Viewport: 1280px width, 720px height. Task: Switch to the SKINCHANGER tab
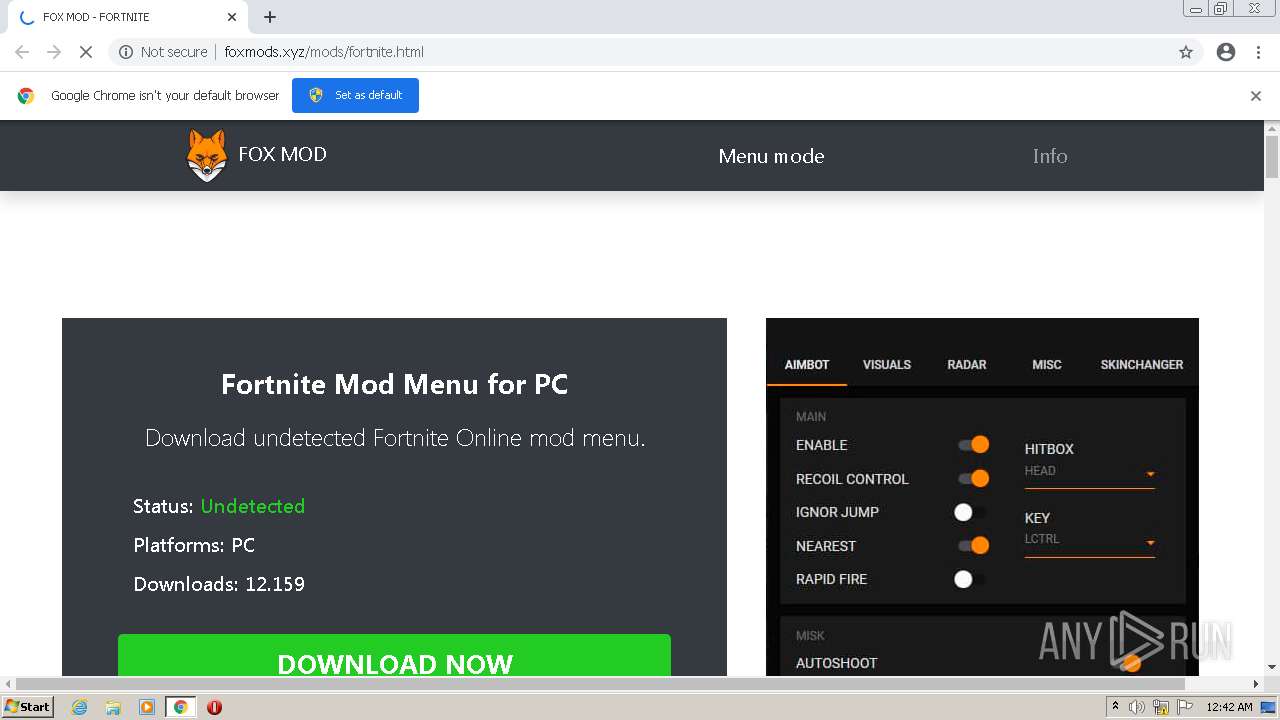point(1142,365)
